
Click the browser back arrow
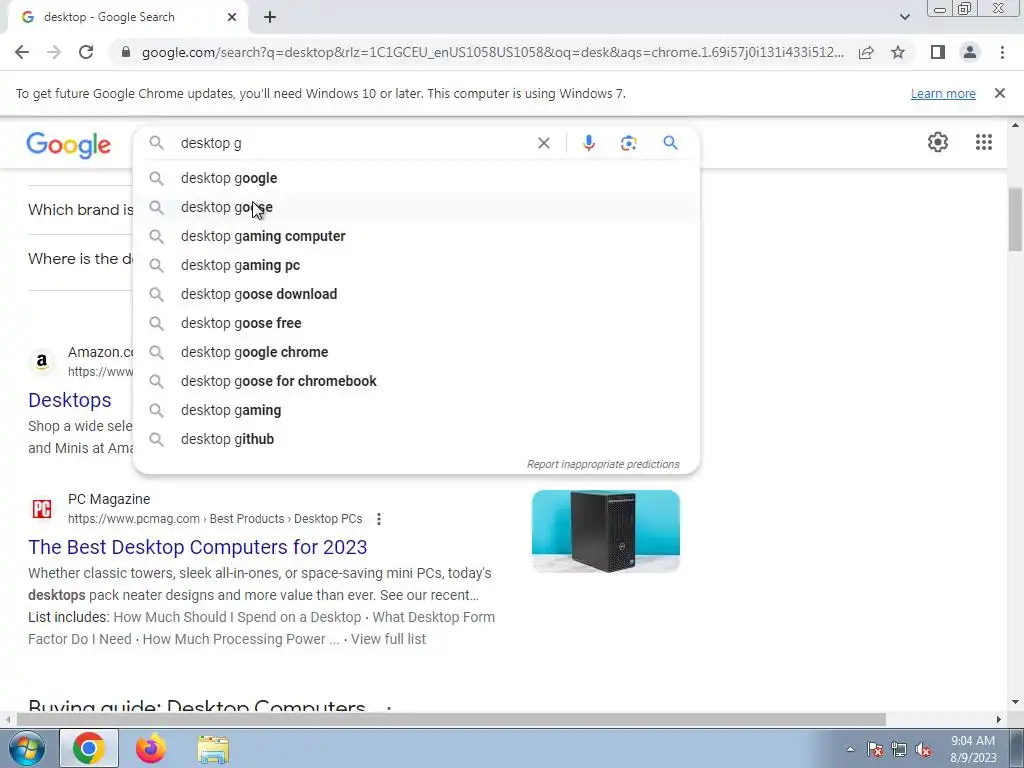22,52
